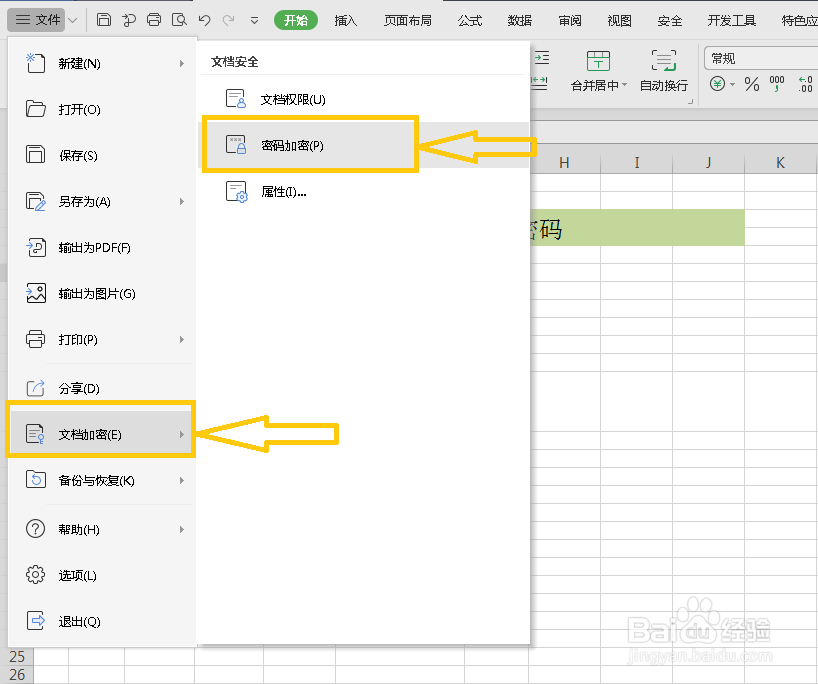Click the 自动换行 wrap text button
Viewport: 818px width, 684px height.
(664, 71)
